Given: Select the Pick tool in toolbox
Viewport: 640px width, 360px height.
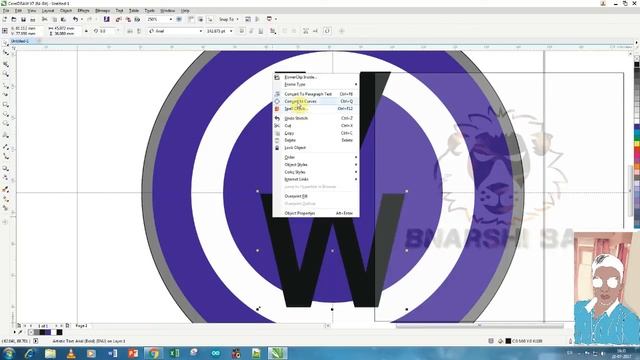Looking at the screenshot, I should coord(6,43).
